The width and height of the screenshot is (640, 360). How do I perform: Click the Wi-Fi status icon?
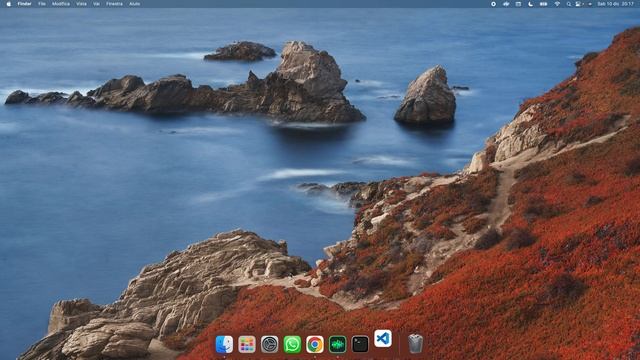coord(557,4)
